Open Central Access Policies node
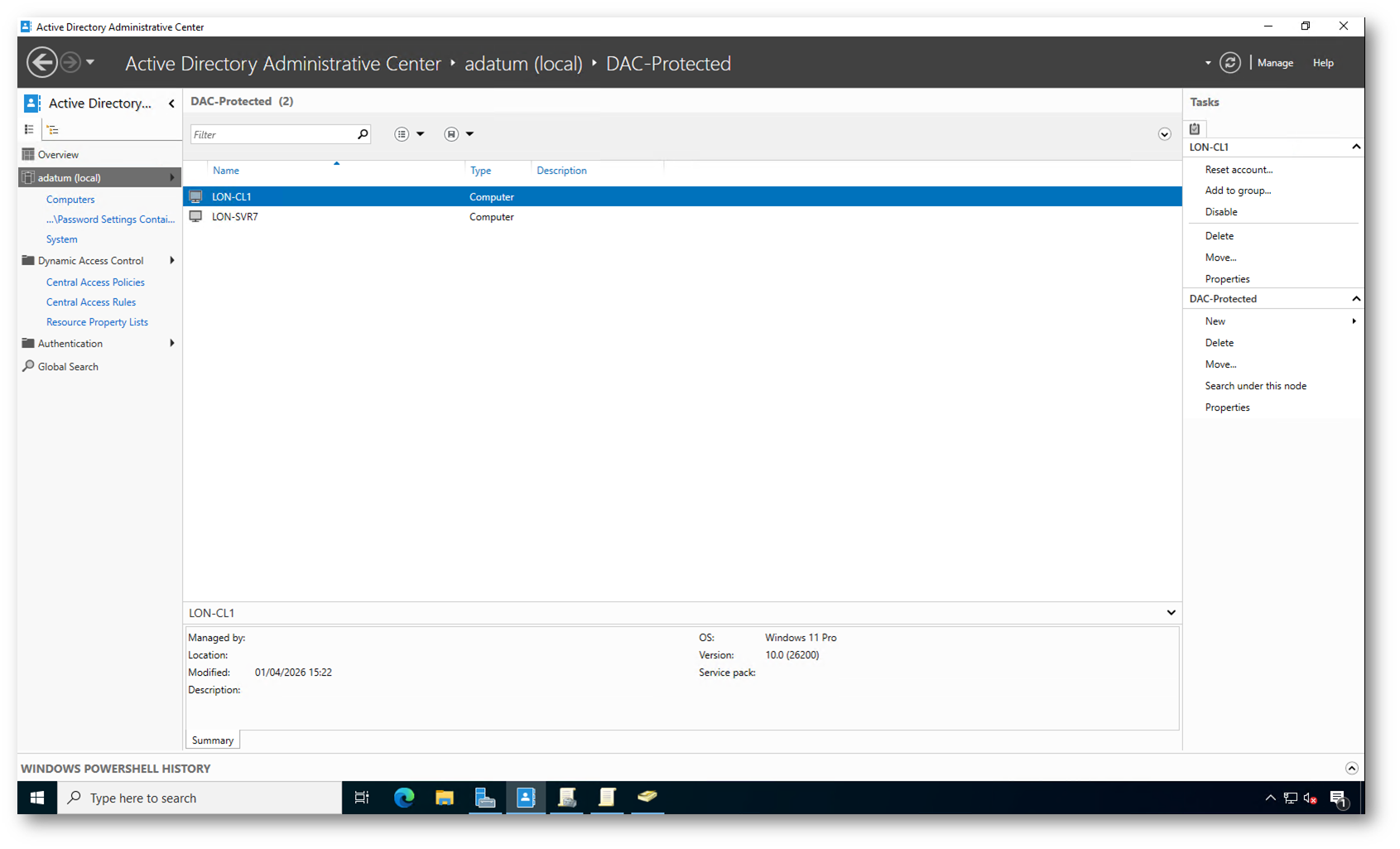This screenshot has width=1400, height=849. pyautogui.click(x=95, y=282)
